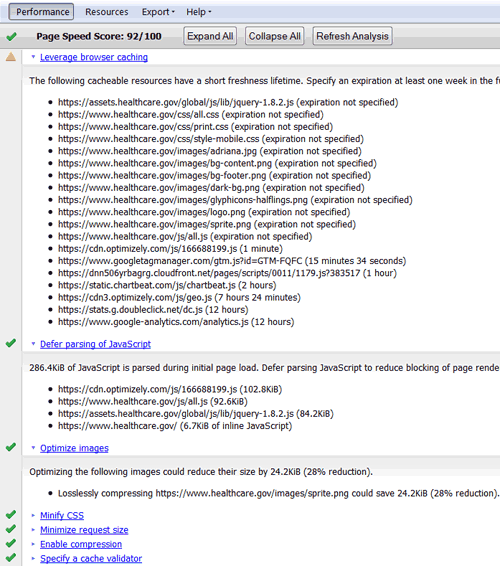Open the Defer parsing of JavaScript link
This screenshot has width=500, height=566.
(x=95, y=344)
